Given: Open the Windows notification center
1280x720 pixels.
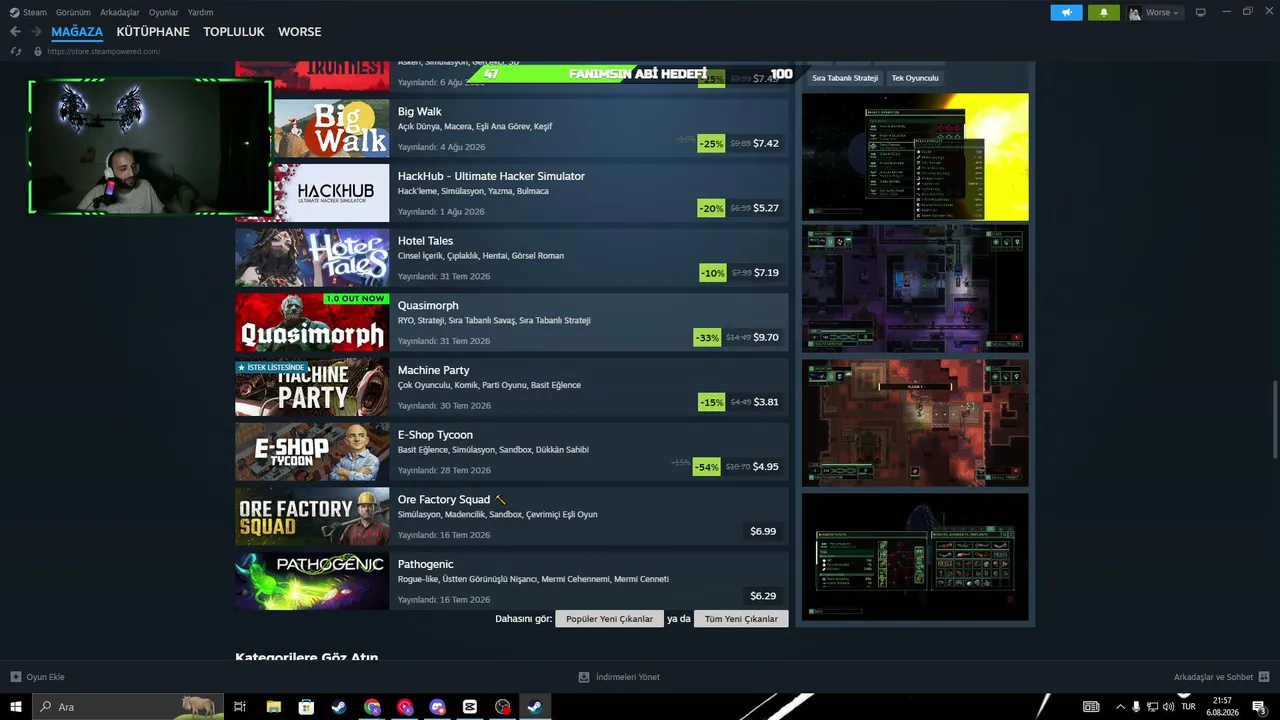Looking at the screenshot, I should pos(1259,707).
